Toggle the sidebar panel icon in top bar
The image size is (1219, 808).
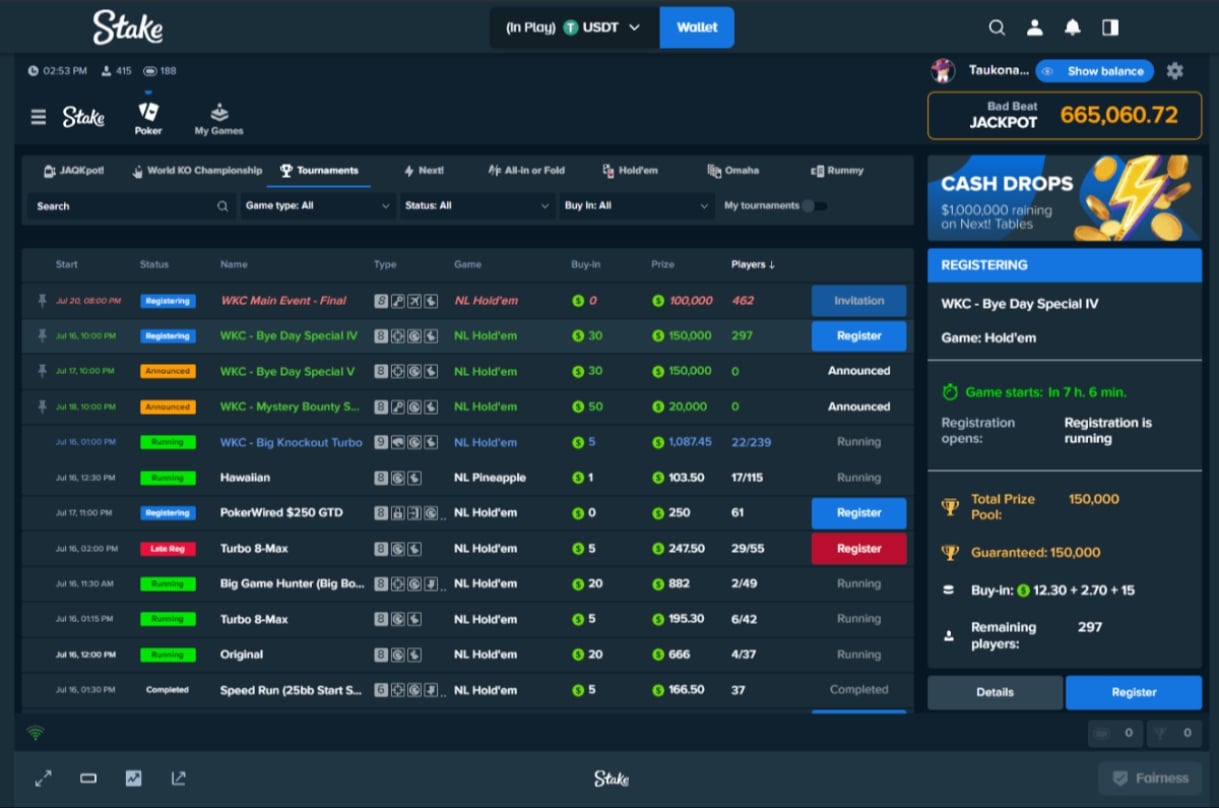[x=1110, y=28]
